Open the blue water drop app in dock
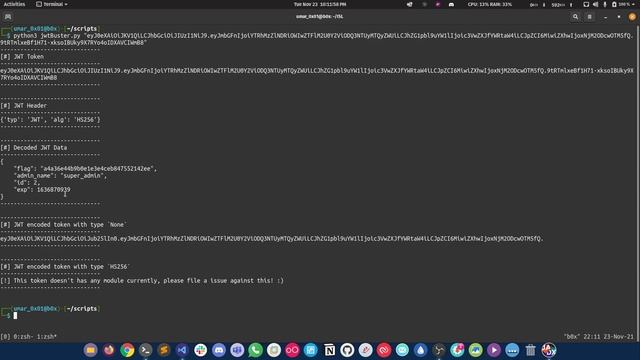 [x=420, y=350]
